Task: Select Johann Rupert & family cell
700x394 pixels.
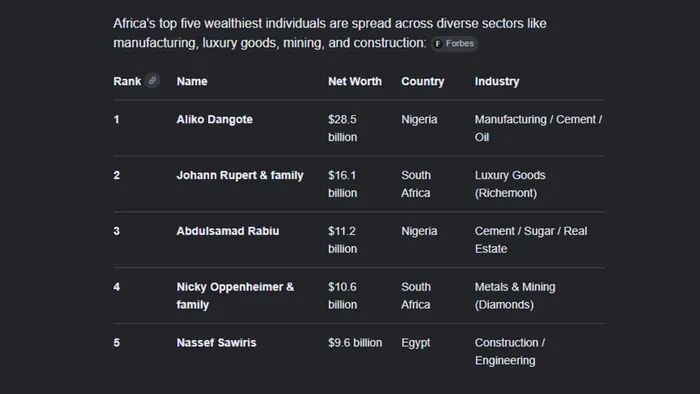Action: (x=240, y=175)
